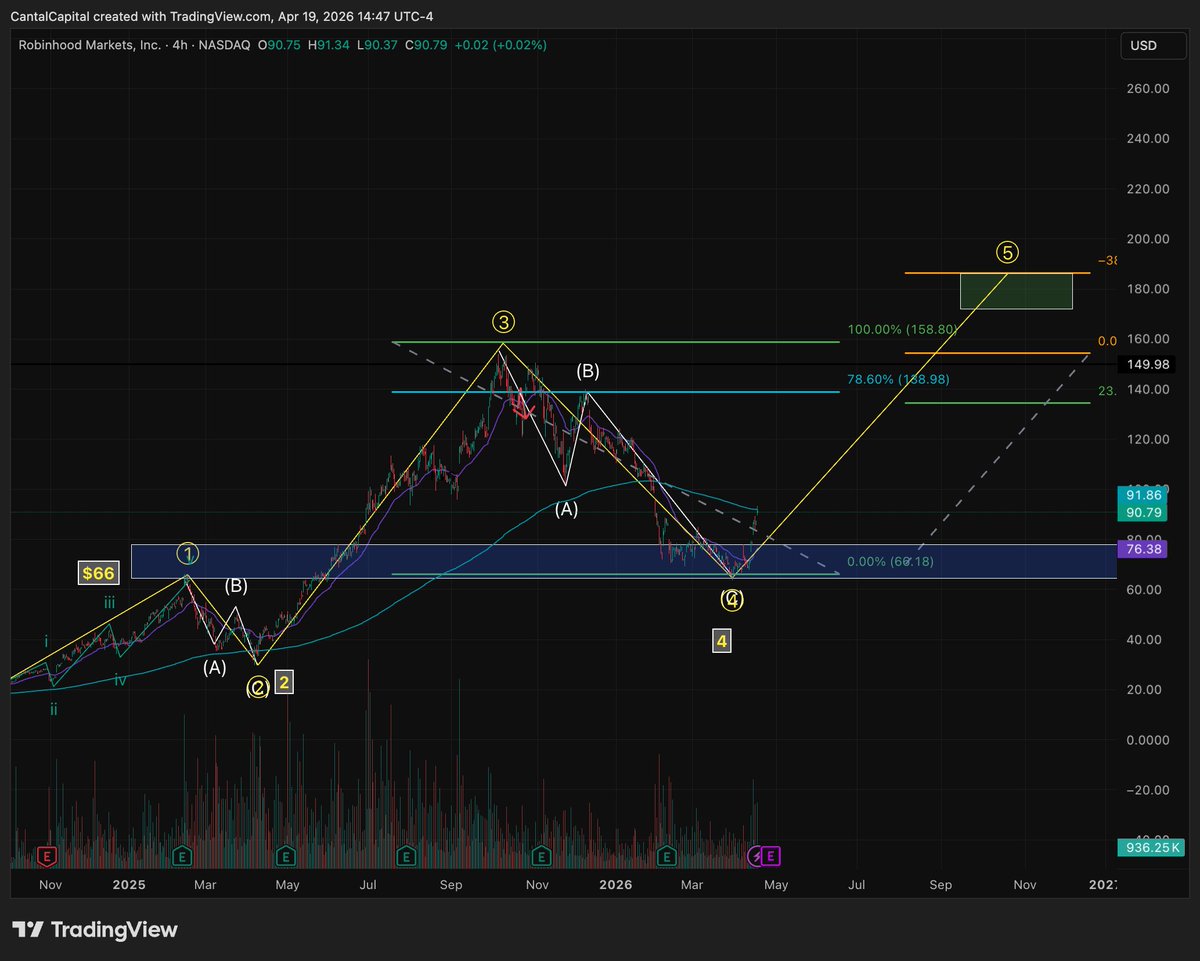Open the USD currency selector

coord(1152,45)
